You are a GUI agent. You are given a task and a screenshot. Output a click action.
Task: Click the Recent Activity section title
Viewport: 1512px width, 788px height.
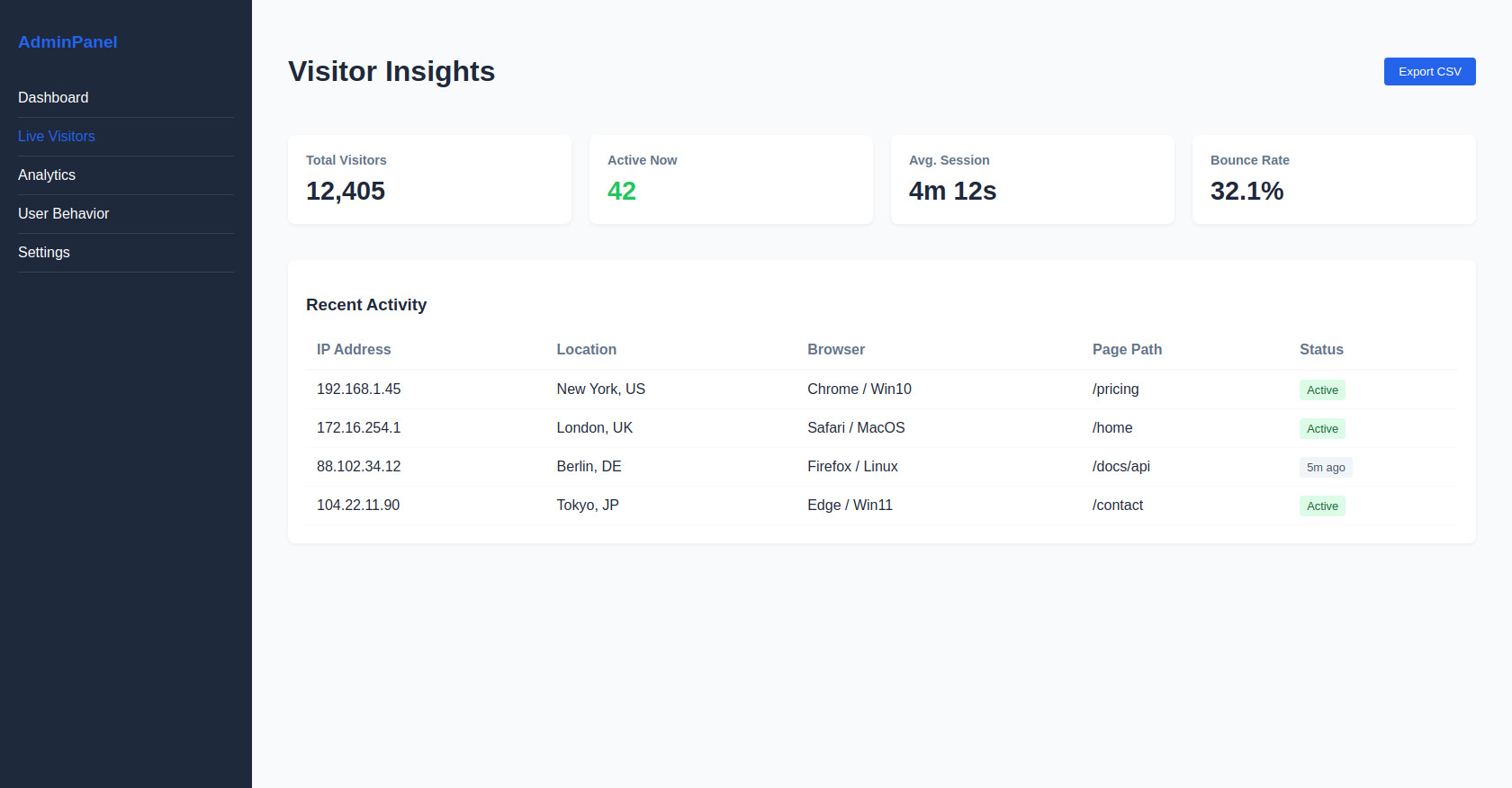click(x=366, y=304)
